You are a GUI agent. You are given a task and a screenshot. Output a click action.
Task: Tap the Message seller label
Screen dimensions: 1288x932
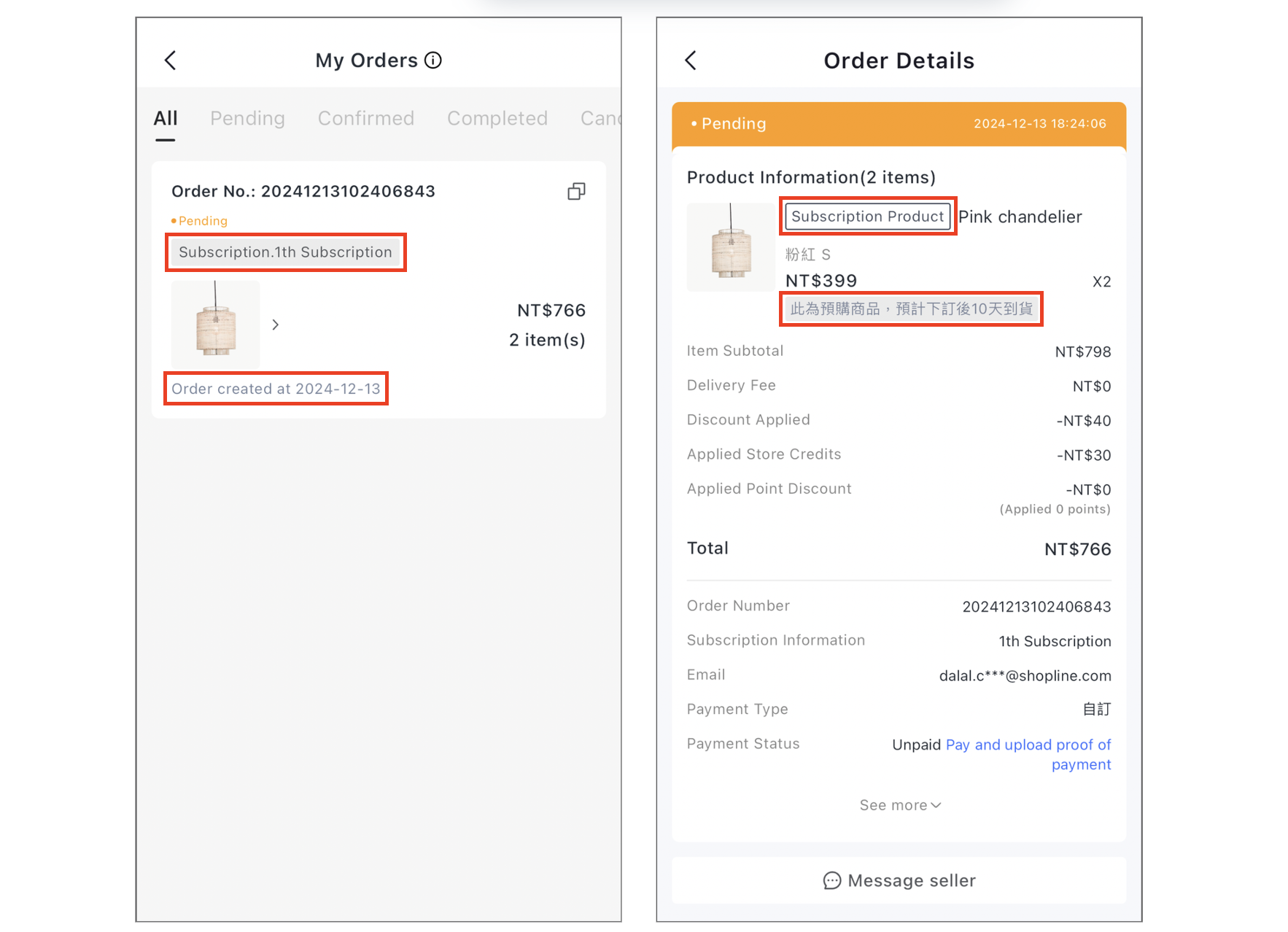(x=912, y=881)
